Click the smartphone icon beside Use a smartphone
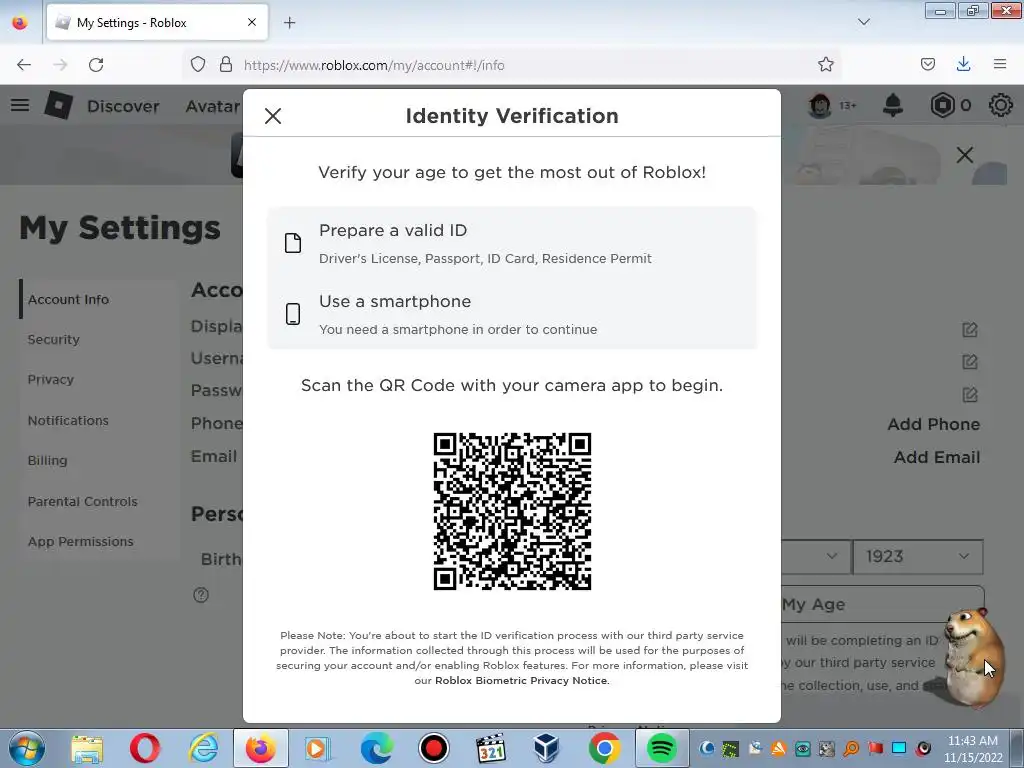Image resolution: width=1024 pixels, height=768 pixels. [x=293, y=314]
